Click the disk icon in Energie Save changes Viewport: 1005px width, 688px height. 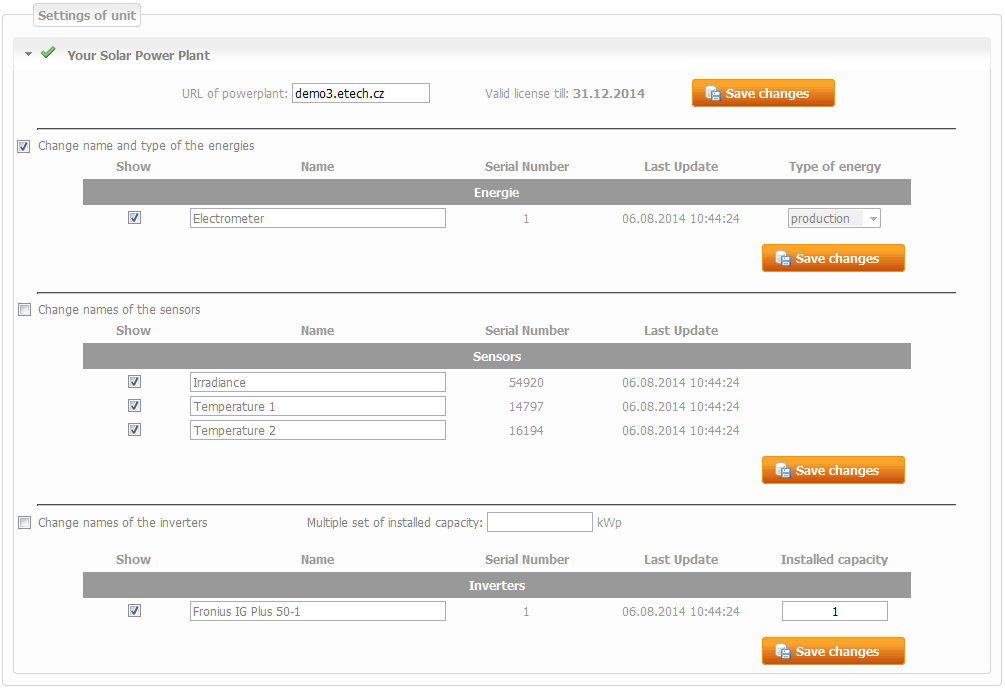click(x=783, y=259)
